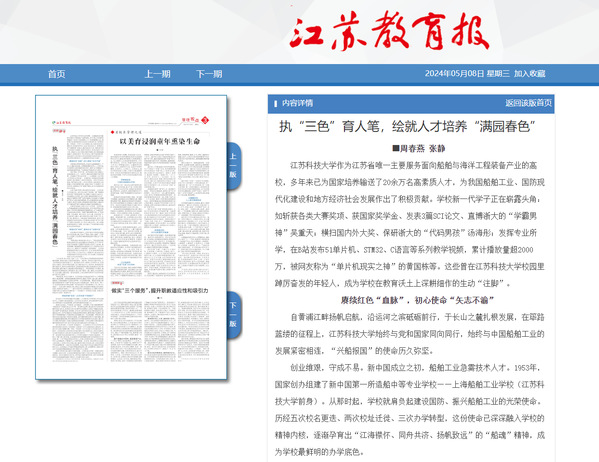599x462 pixels.
Task: Select the 上一版 side tab
Action: point(233,165)
